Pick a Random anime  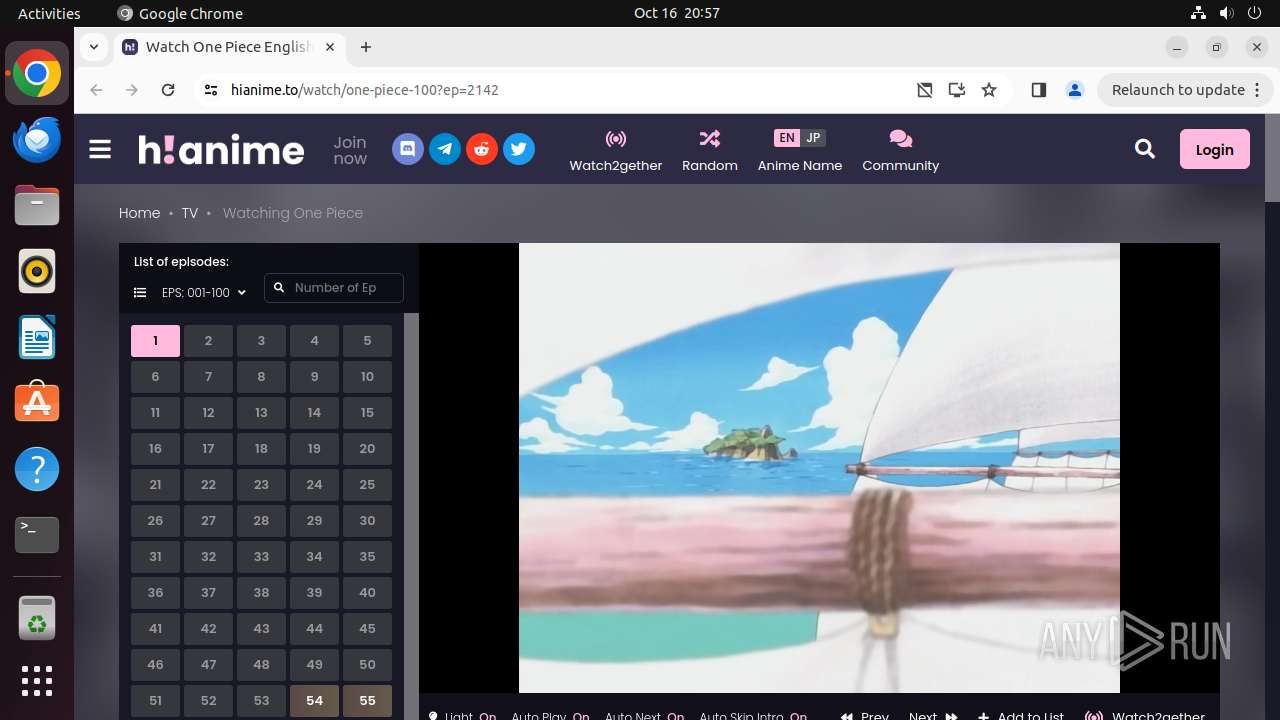tap(710, 150)
